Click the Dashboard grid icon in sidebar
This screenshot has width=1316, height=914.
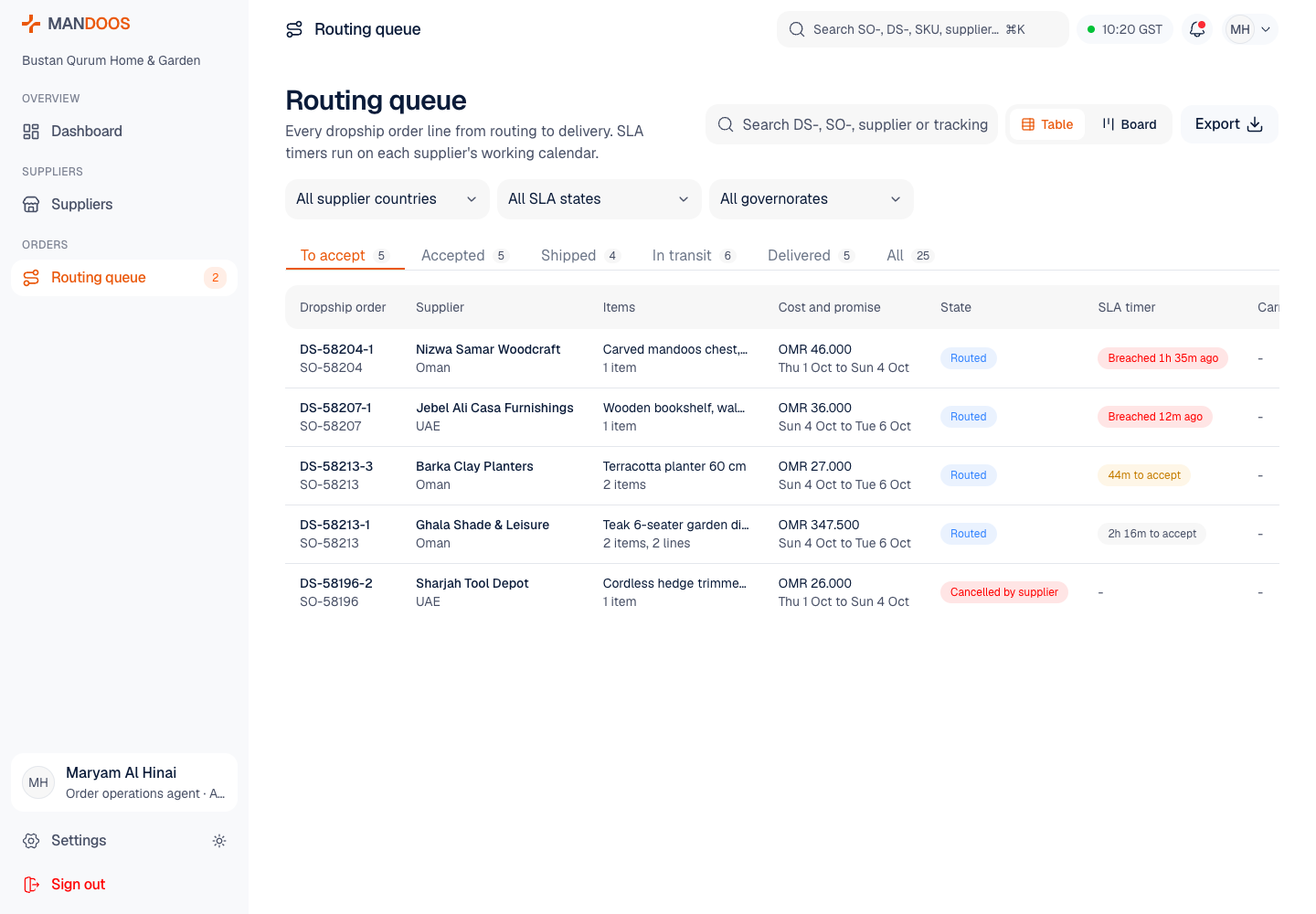tap(31, 132)
